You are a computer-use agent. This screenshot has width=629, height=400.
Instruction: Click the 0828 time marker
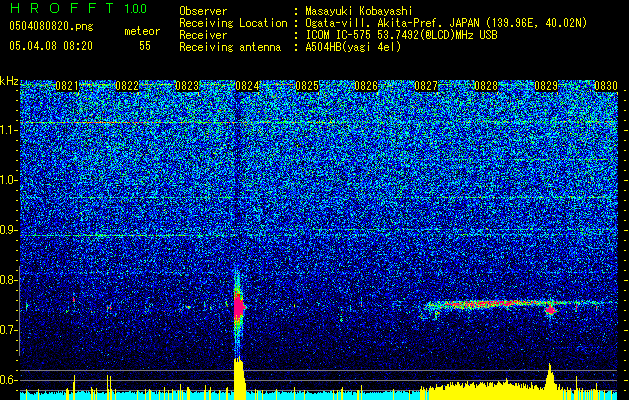[x=486, y=86]
